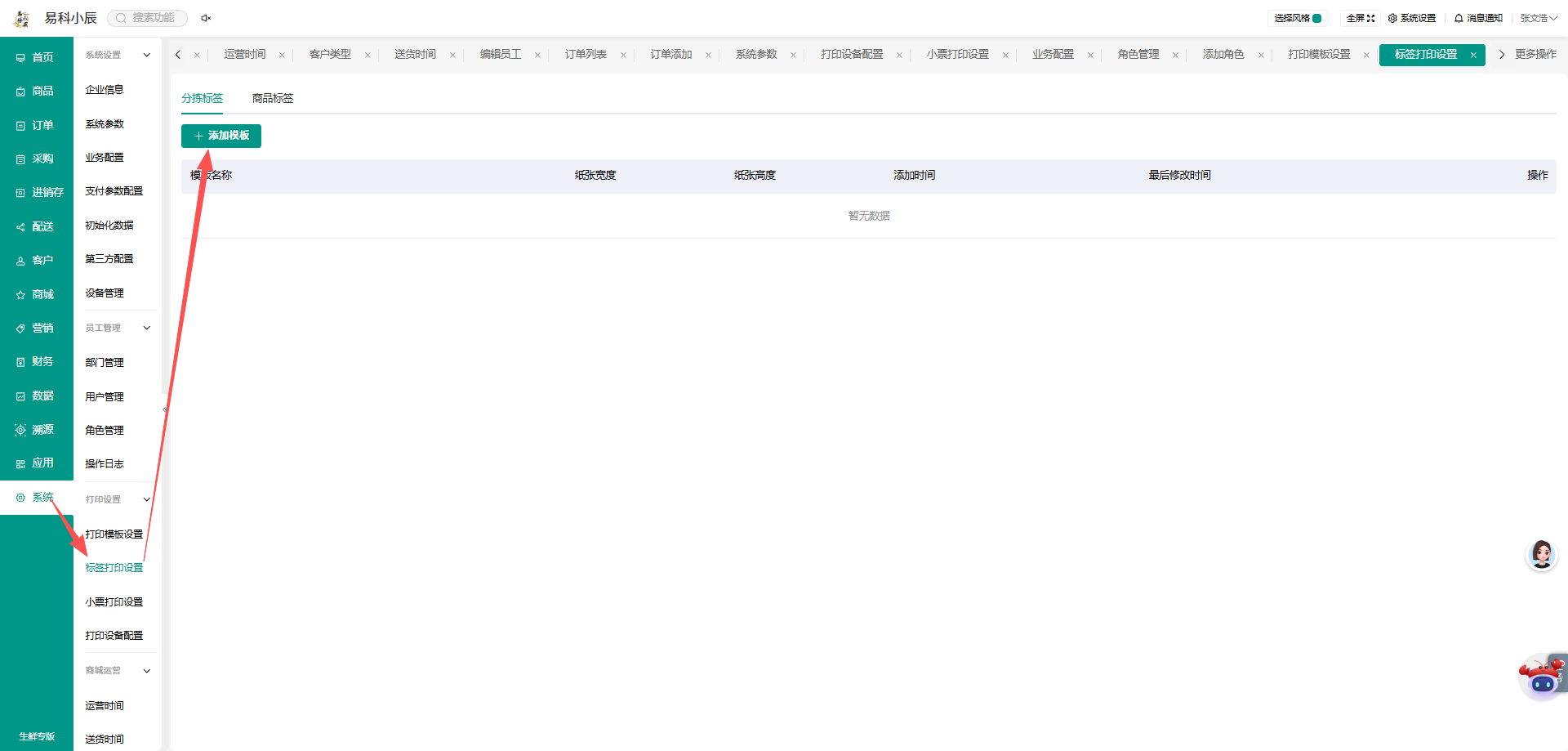Click the 添加模板 button

(221, 136)
